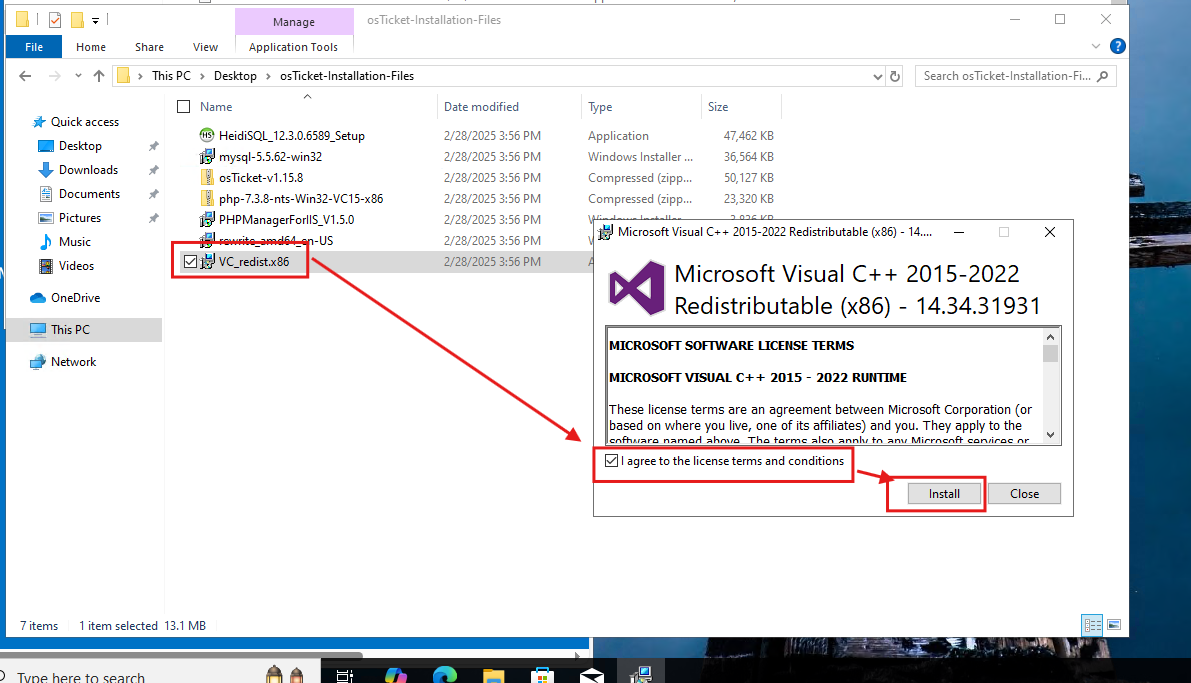Click the Music folder icon
Viewport: 1191px width, 683px height.
(x=46, y=242)
